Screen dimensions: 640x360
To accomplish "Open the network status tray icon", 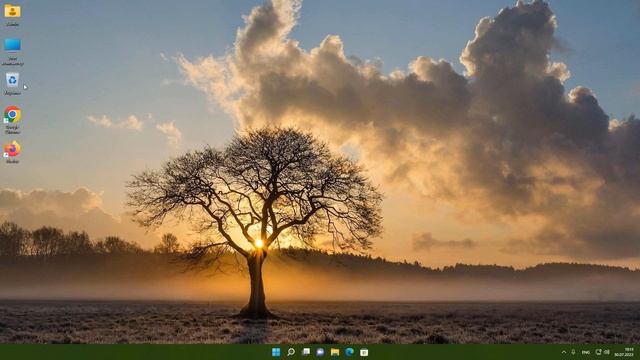I will pos(598,352).
